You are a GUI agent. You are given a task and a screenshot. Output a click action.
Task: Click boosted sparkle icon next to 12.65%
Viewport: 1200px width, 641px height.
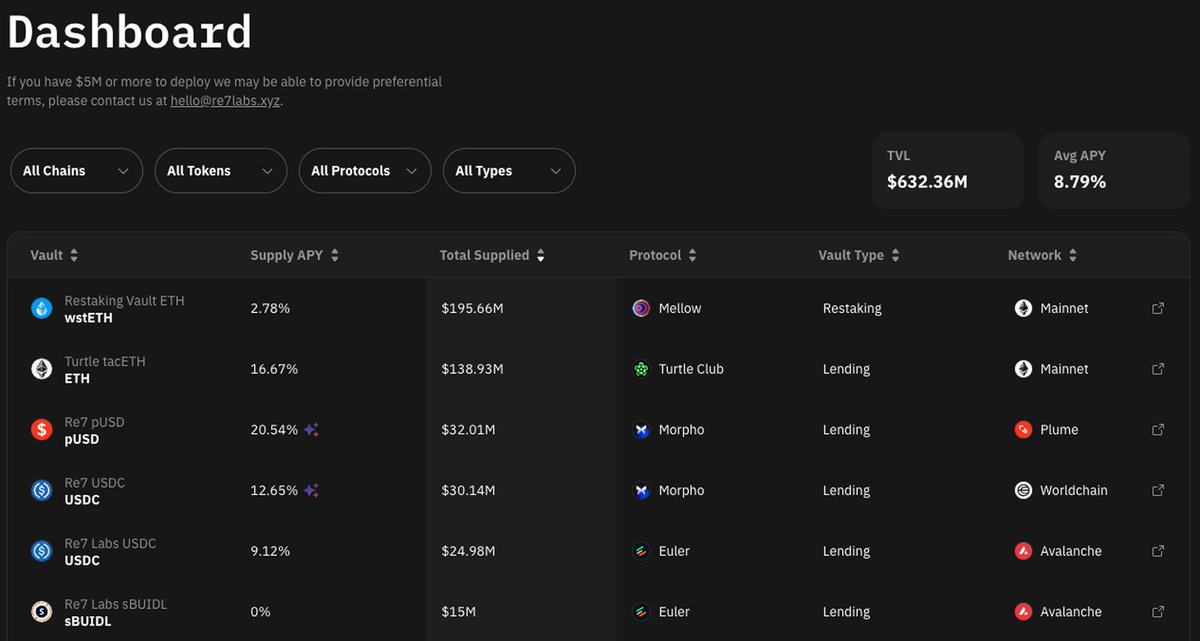tap(311, 490)
